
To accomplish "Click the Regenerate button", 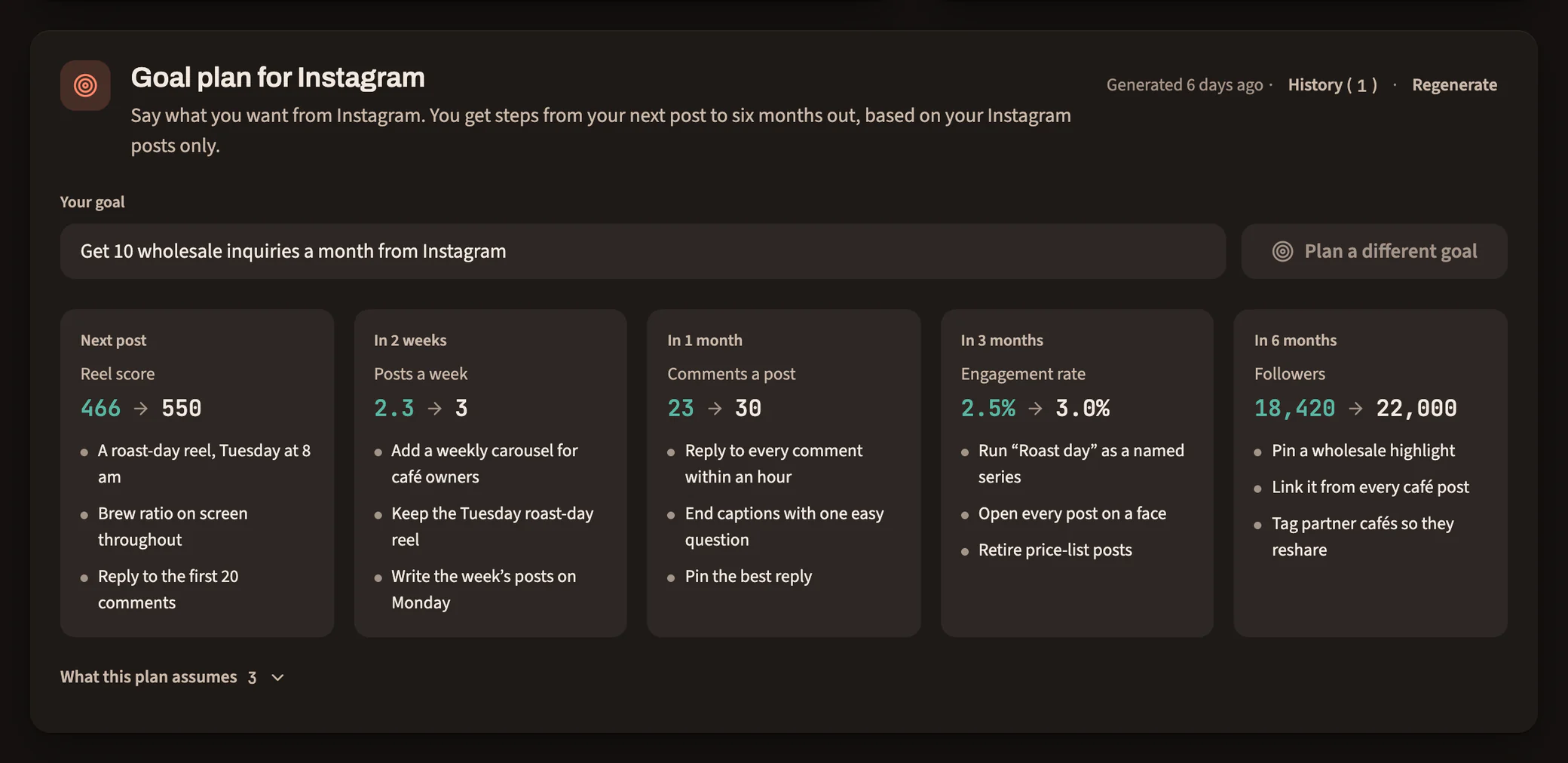I will [x=1454, y=84].
